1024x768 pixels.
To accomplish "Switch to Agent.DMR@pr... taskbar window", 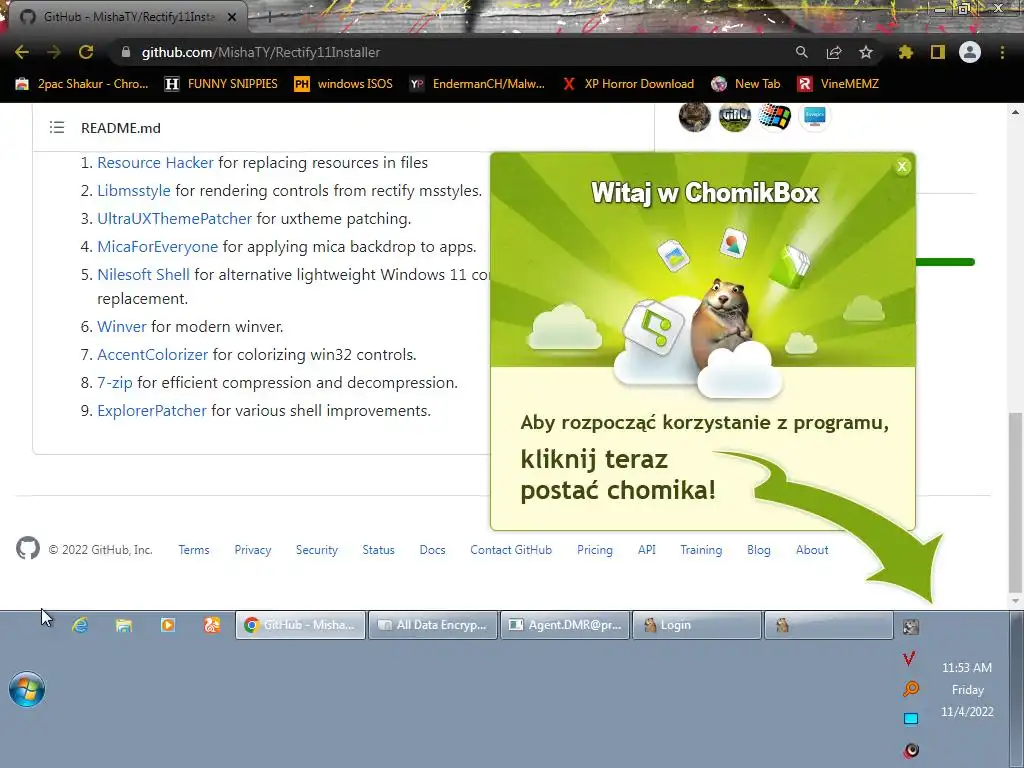I will [x=565, y=625].
